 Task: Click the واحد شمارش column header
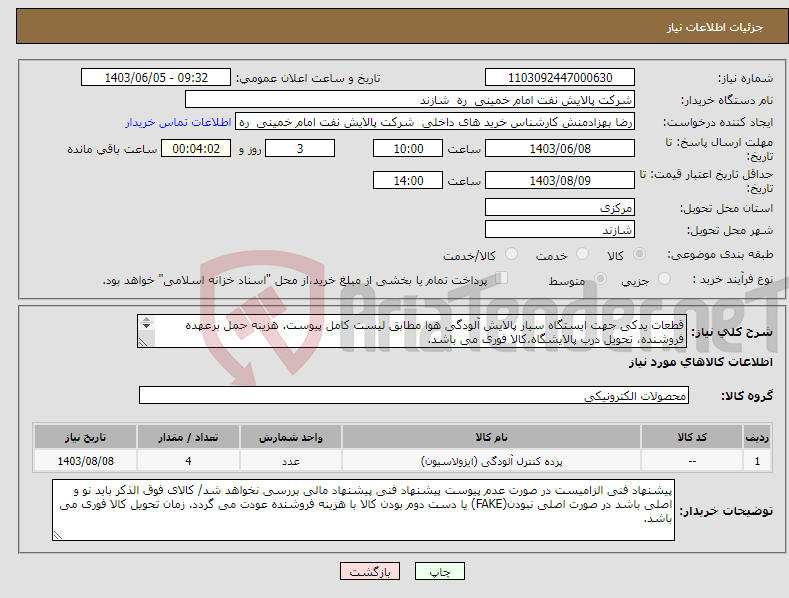[291, 437]
